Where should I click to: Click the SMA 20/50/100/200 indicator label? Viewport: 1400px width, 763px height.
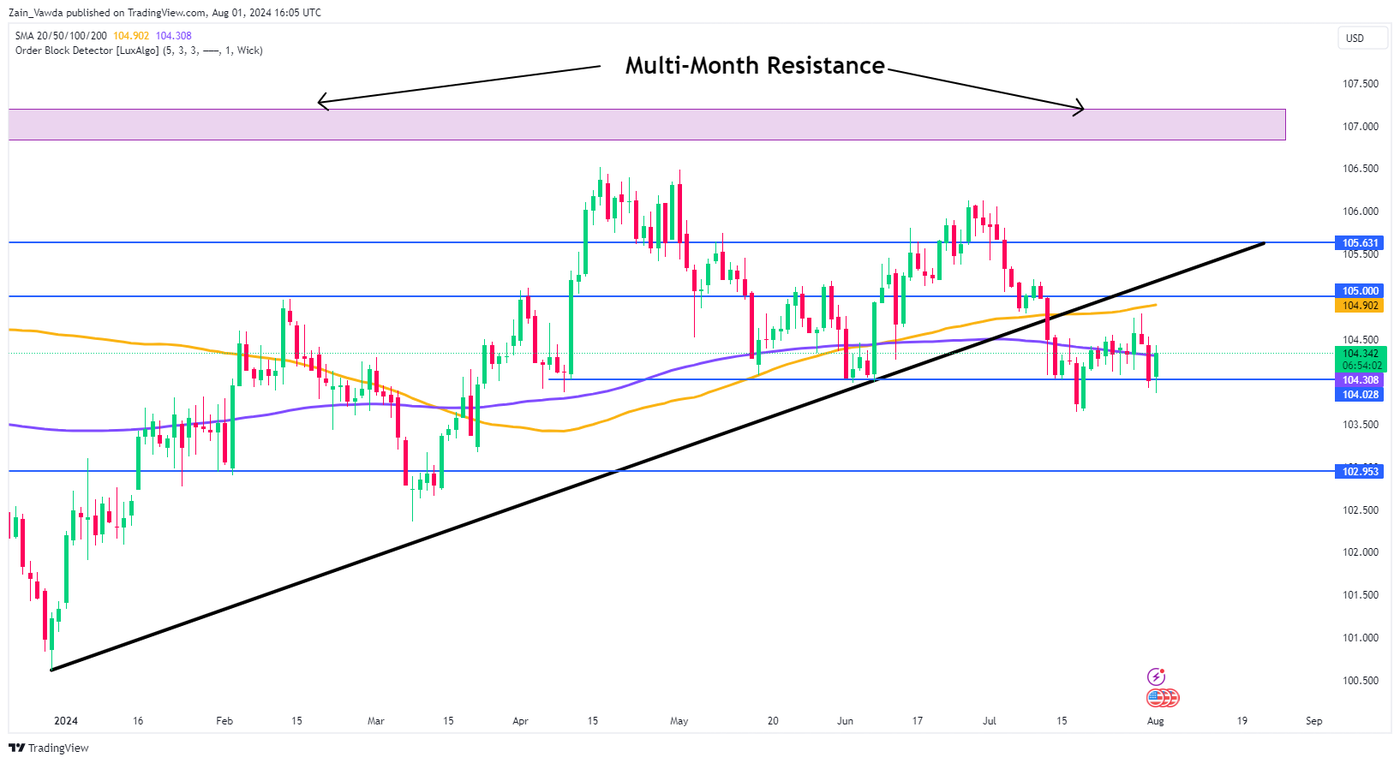(59, 37)
